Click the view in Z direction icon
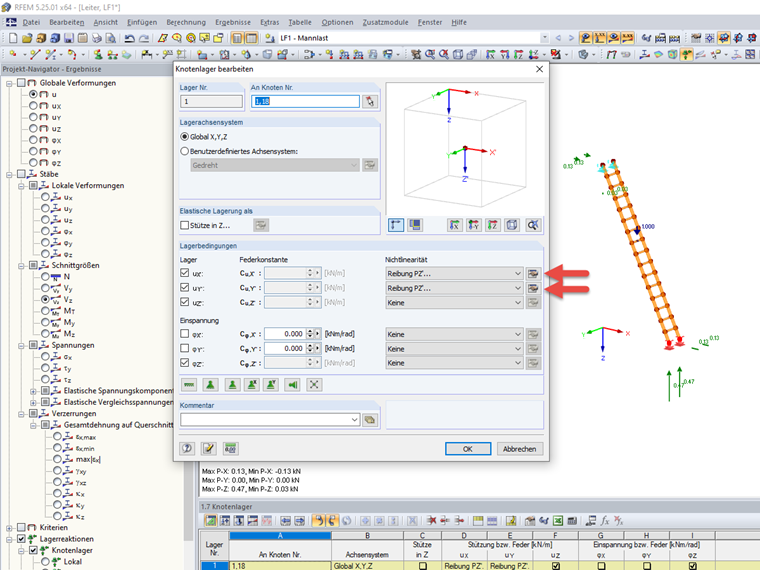Screen dimensions: 760x570 pyautogui.click(x=492, y=225)
